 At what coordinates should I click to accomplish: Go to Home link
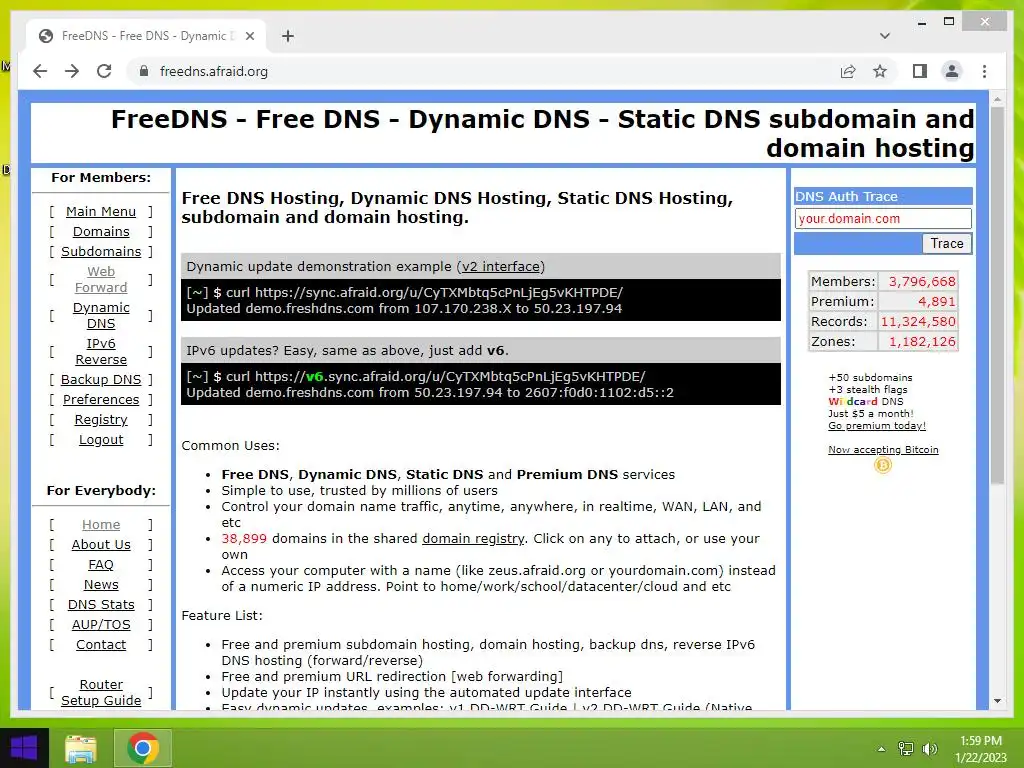click(x=101, y=524)
